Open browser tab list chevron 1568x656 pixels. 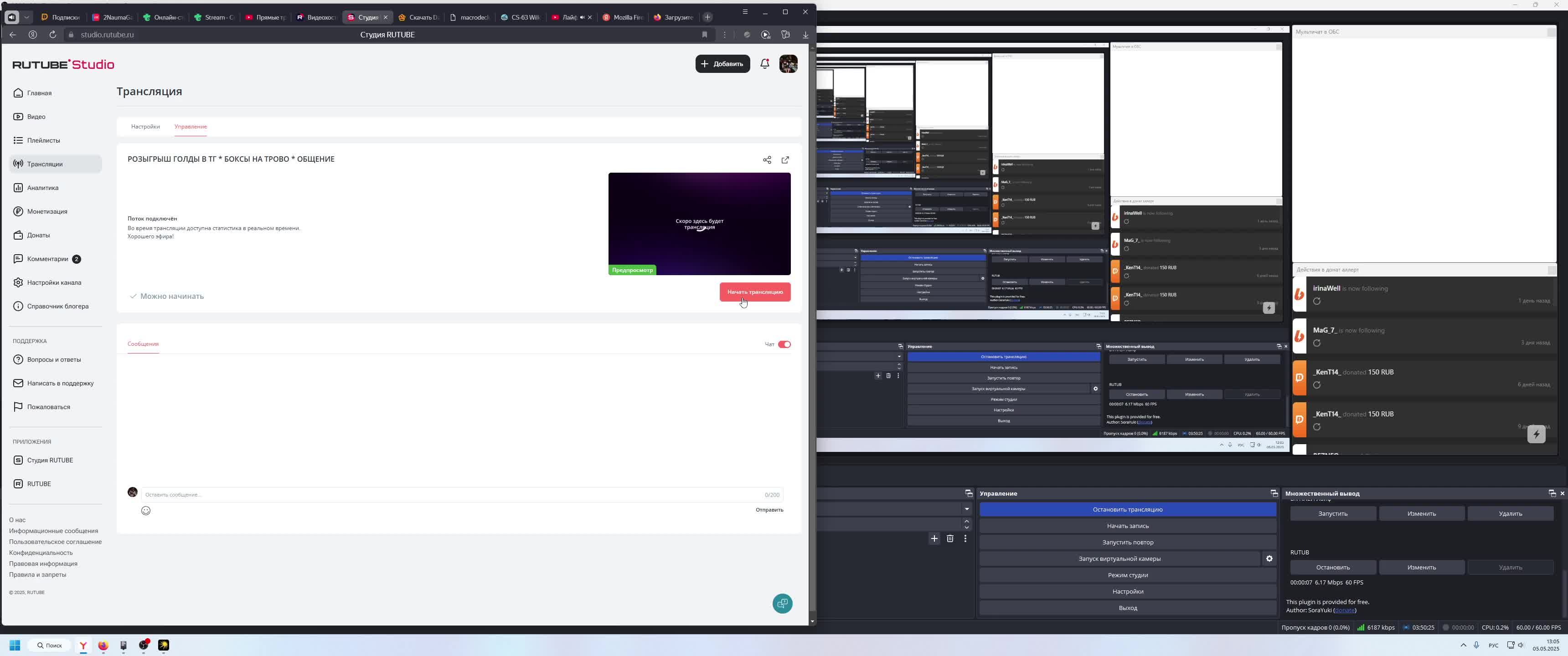27,17
